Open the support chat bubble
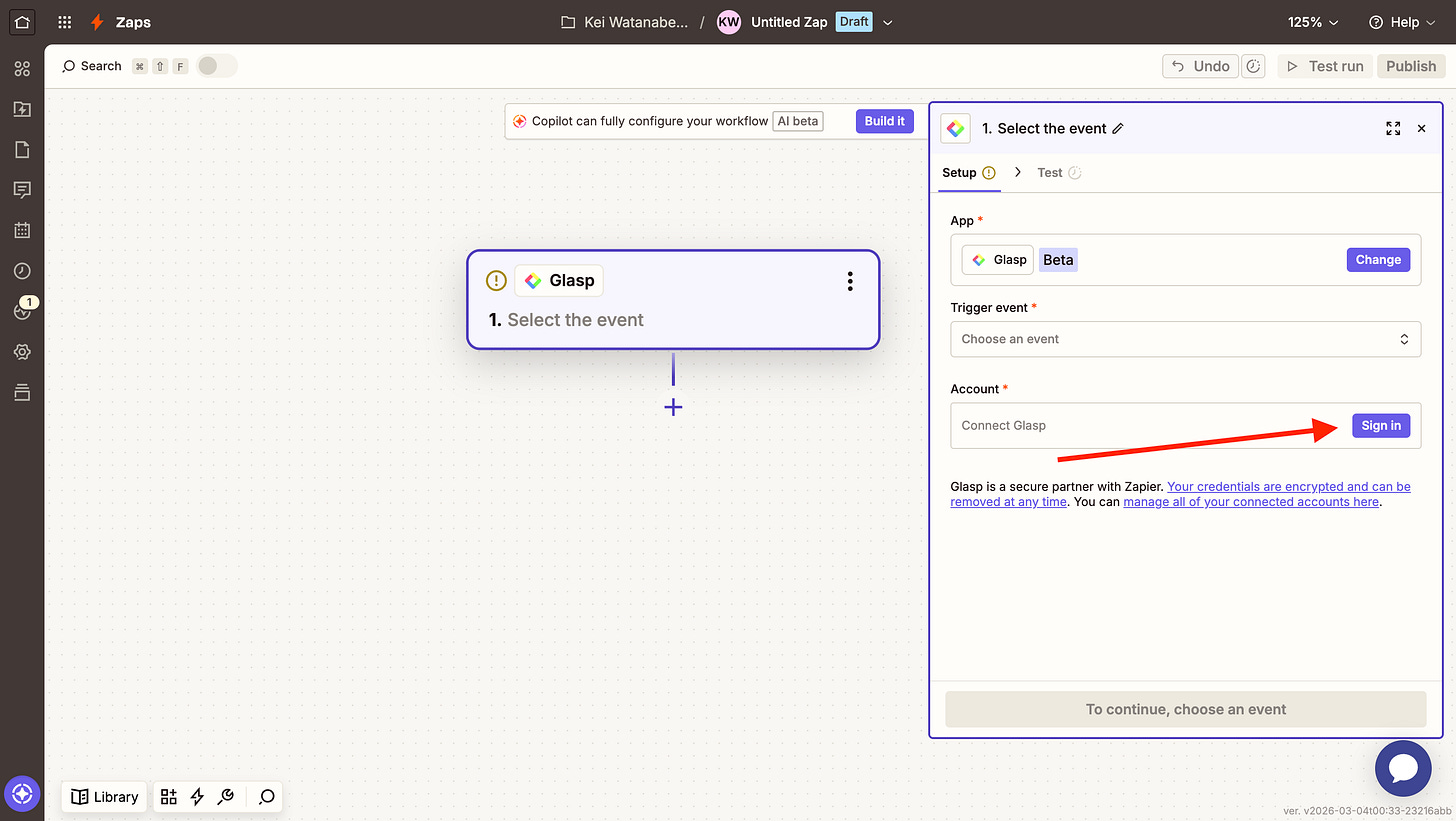This screenshot has width=1456, height=821. [1404, 768]
